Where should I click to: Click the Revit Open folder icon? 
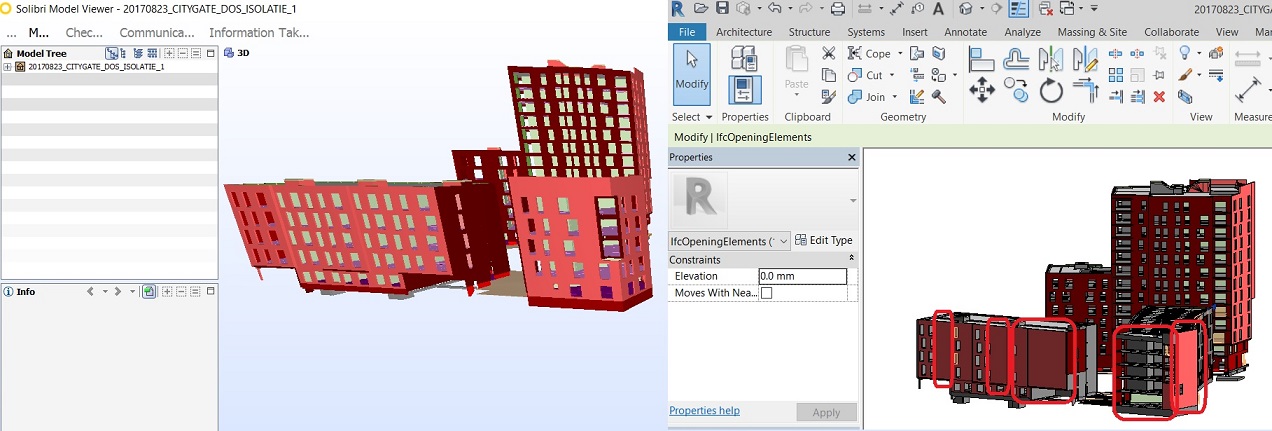pyautogui.click(x=700, y=9)
